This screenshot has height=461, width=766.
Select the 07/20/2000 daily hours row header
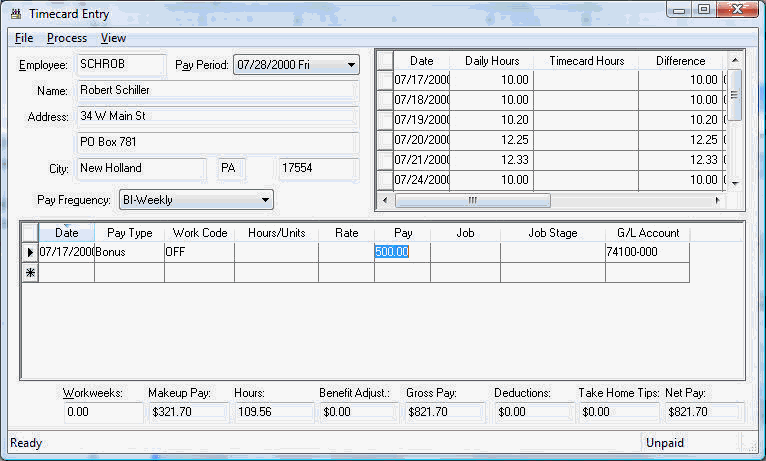[384, 140]
